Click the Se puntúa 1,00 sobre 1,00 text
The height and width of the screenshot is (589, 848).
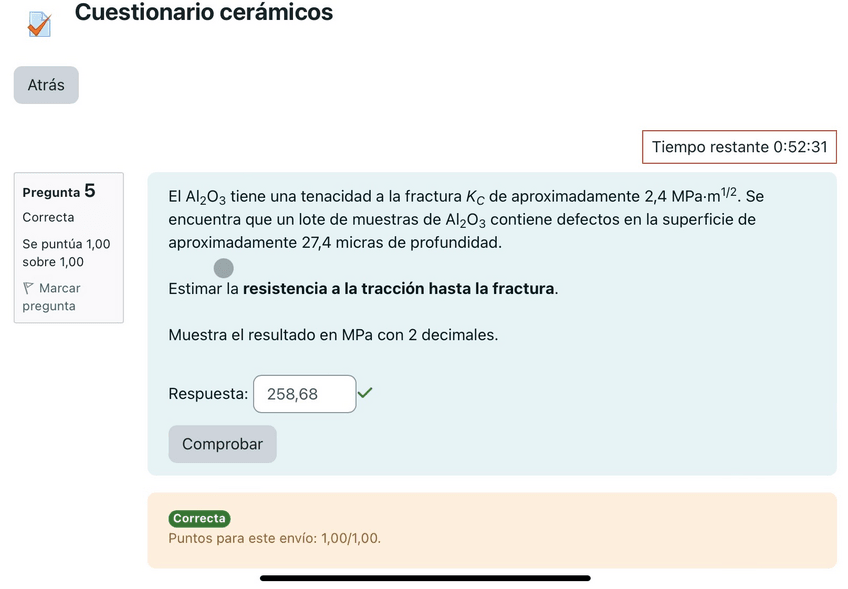click(66, 253)
